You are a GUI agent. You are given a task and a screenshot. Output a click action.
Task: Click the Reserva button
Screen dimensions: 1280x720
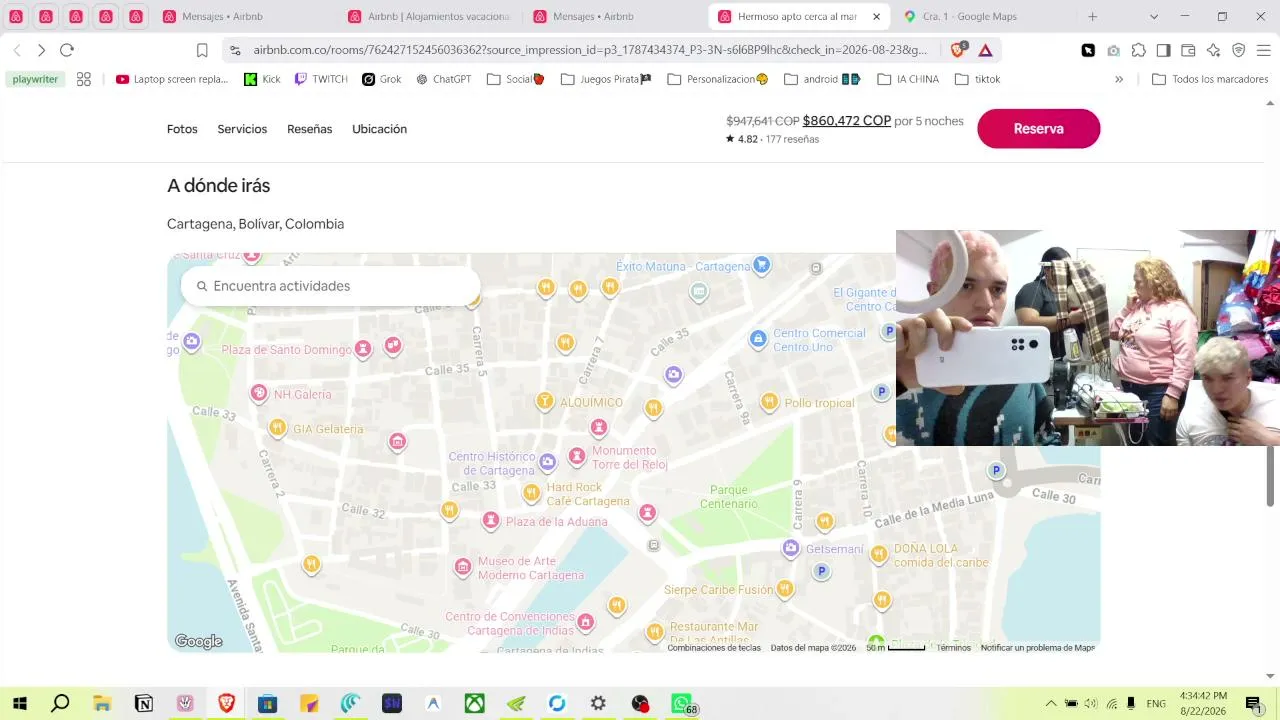(x=1038, y=128)
